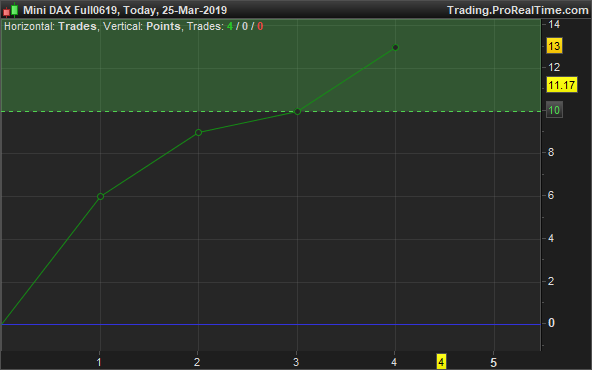The image size is (592, 370).
Task: Click the candlestick chart icon in title bar
Action: click(x=11, y=10)
